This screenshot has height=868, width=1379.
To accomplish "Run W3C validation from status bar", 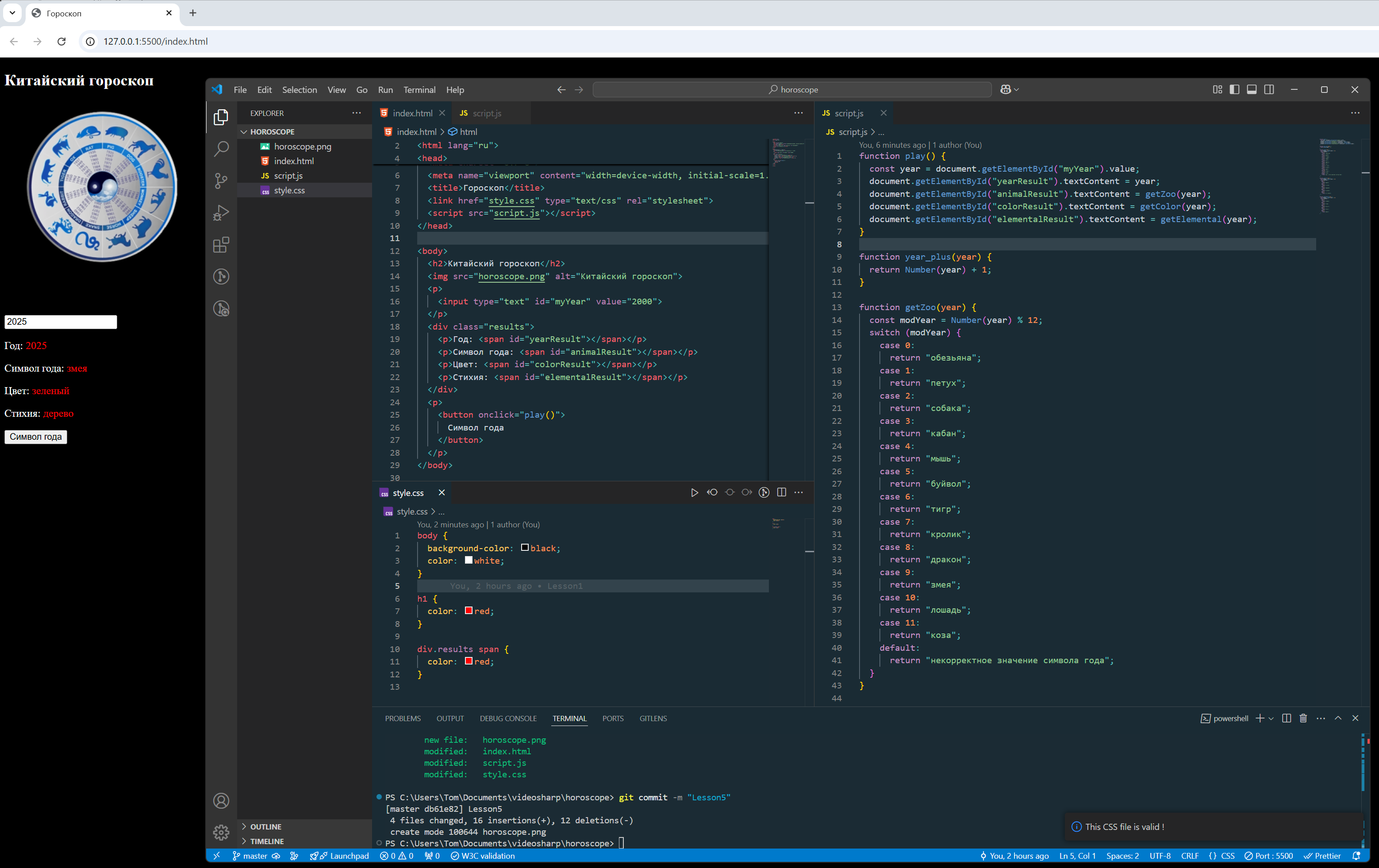I will [x=483, y=856].
